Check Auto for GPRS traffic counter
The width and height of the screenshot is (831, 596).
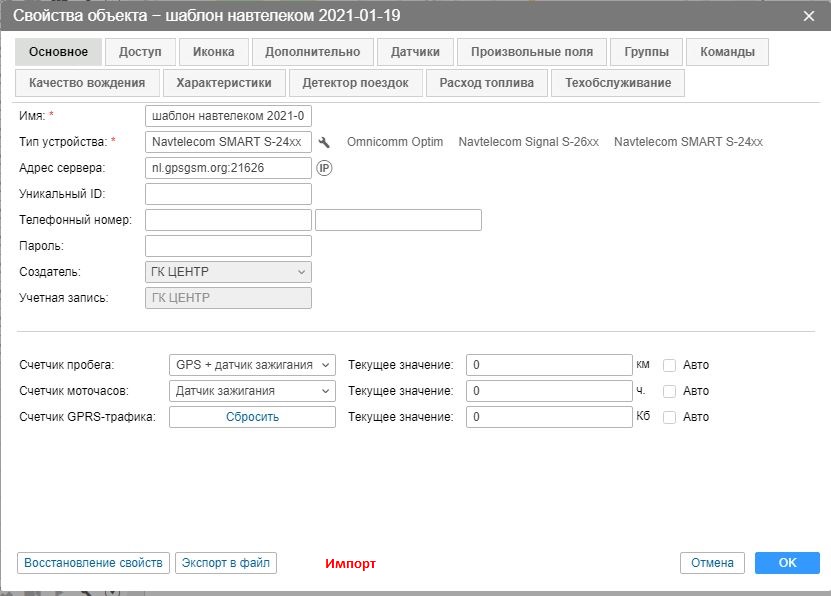tap(670, 417)
